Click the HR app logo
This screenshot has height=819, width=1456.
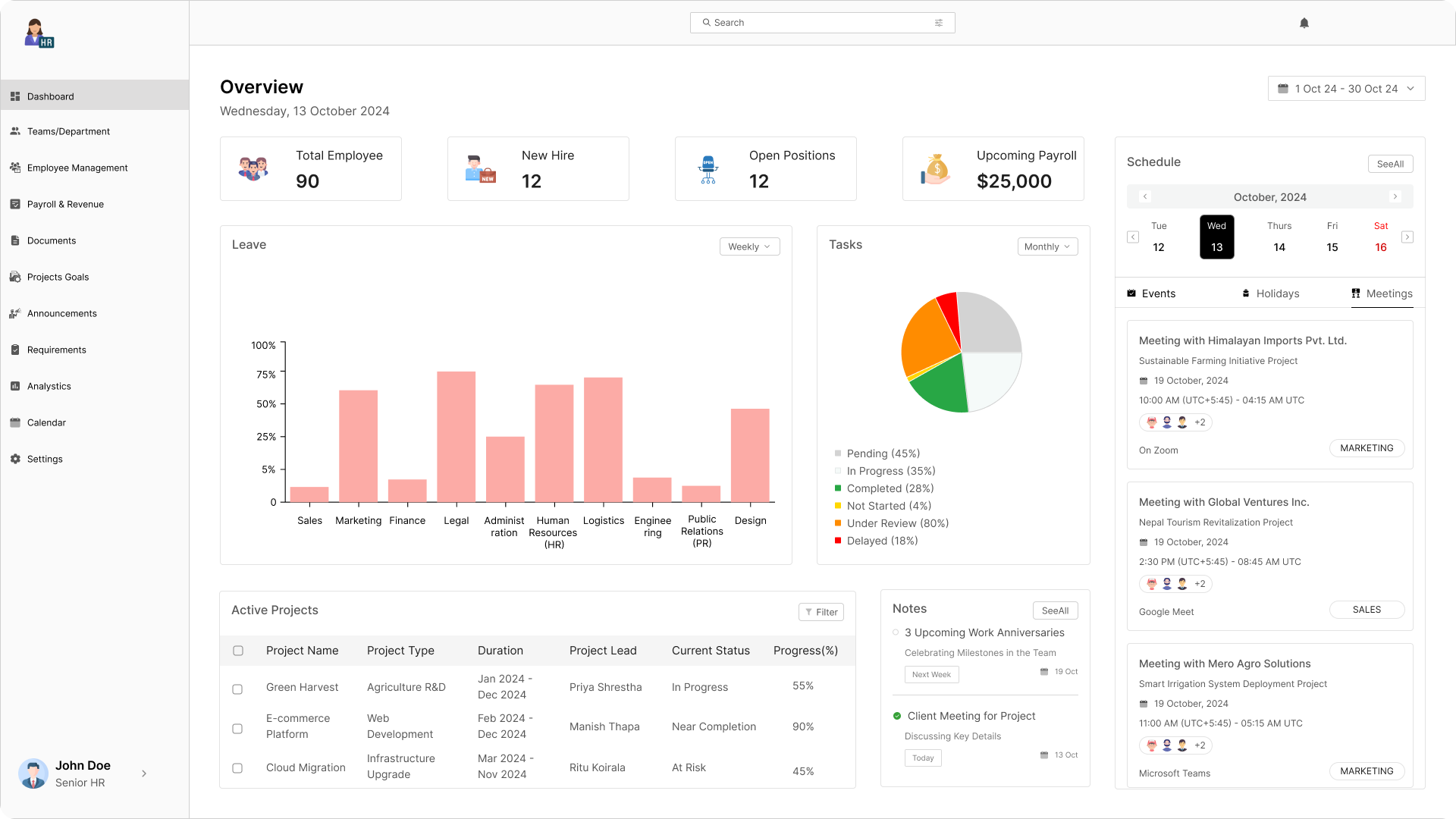pos(39,33)
